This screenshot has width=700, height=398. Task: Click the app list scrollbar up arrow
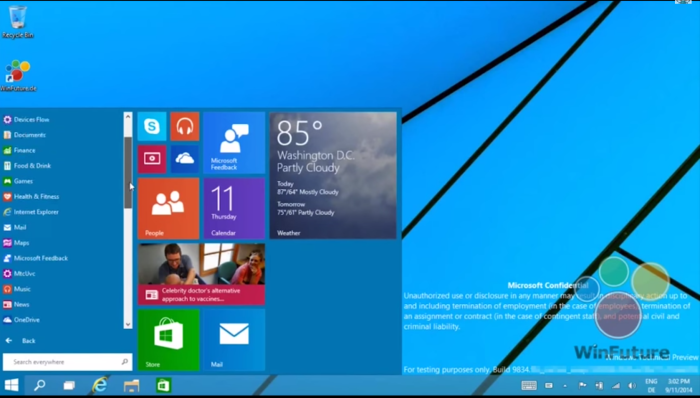128,117
